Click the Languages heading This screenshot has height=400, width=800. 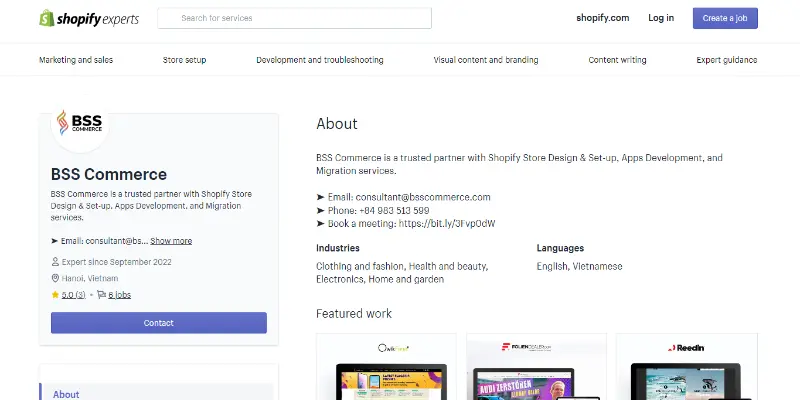coord(560,248)
